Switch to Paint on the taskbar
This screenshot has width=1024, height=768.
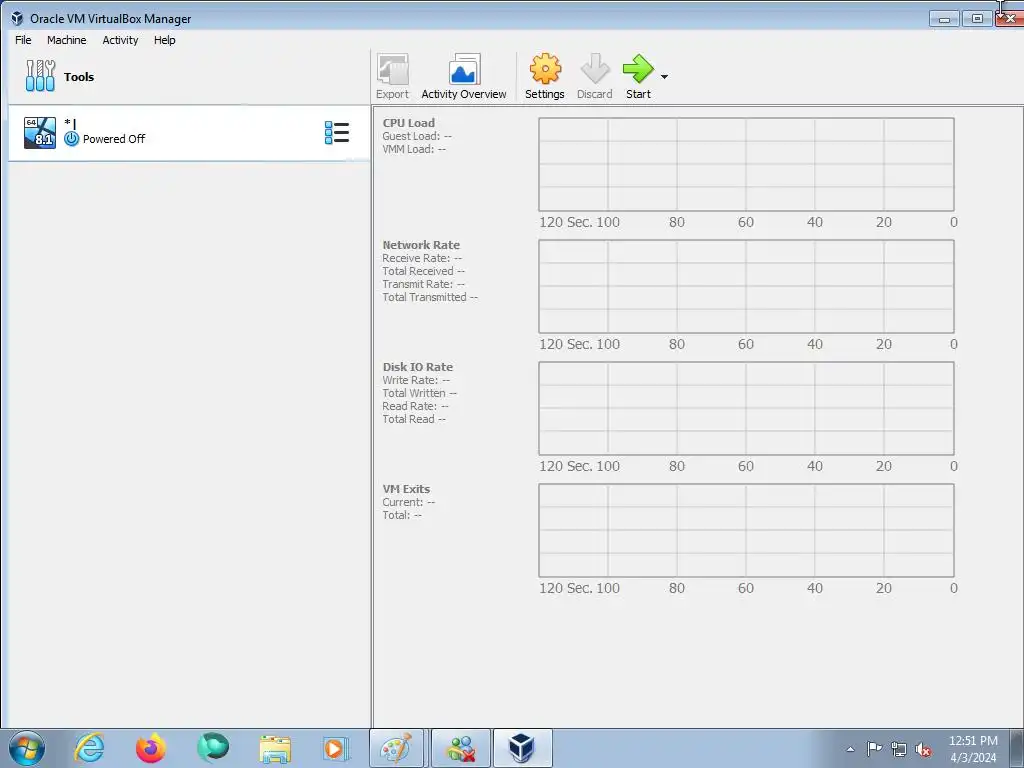(x=397, y=748)
